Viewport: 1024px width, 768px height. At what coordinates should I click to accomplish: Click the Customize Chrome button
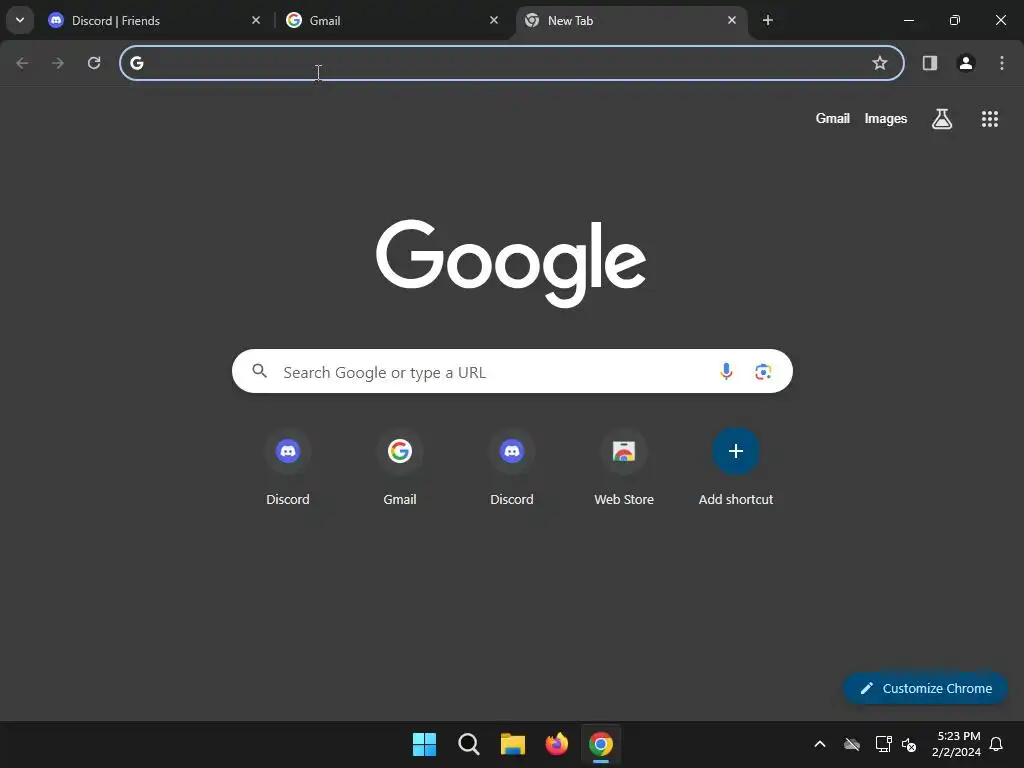(925, 688)
